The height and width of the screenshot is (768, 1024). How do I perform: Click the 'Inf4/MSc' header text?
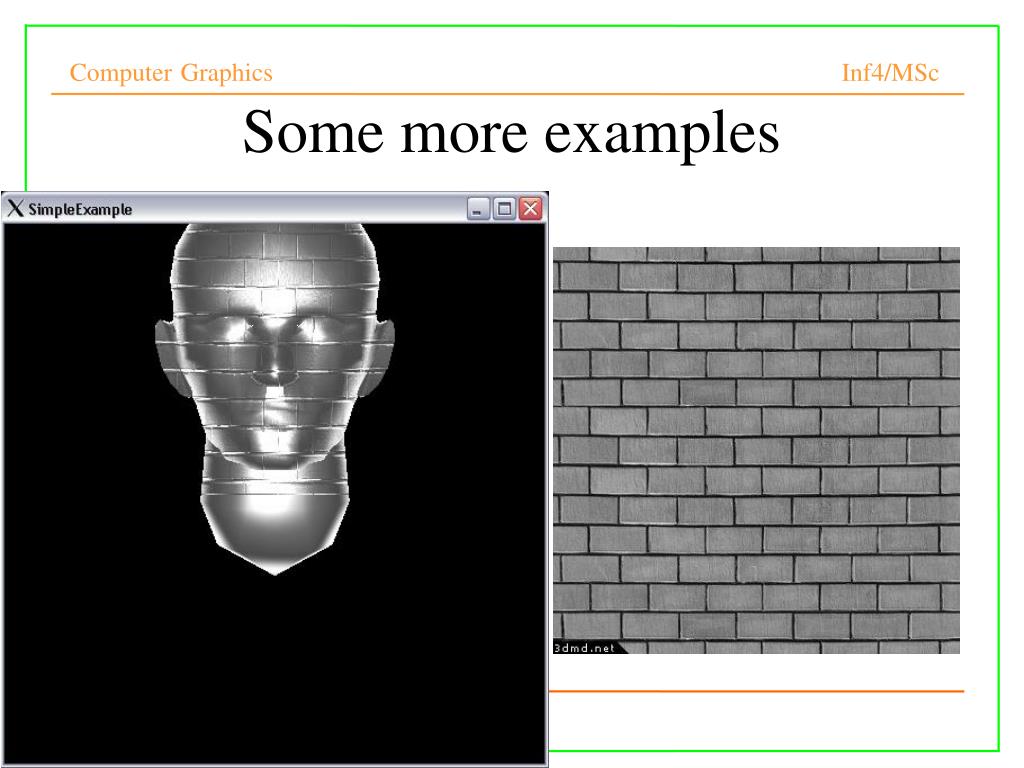[x=889, y=72]
